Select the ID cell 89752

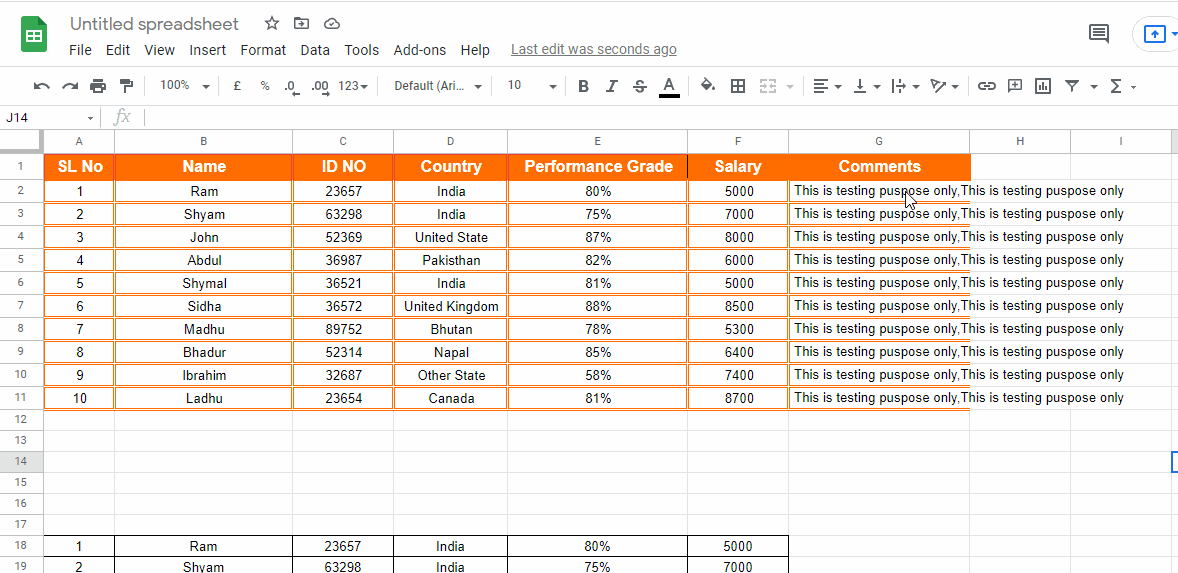pyautogui.click(x=343, y=330)
